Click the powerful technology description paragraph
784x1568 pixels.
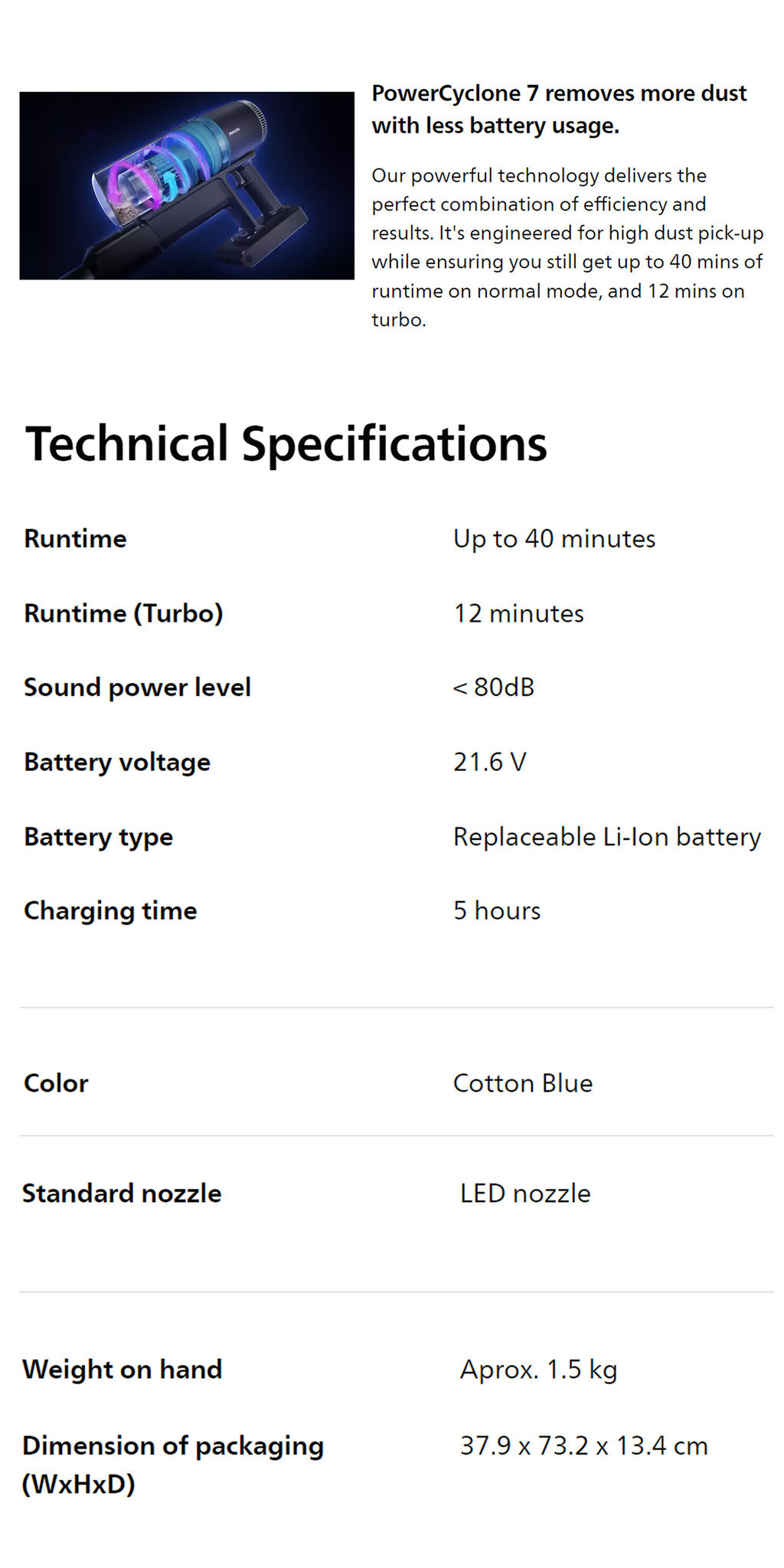tap(567, 247)
